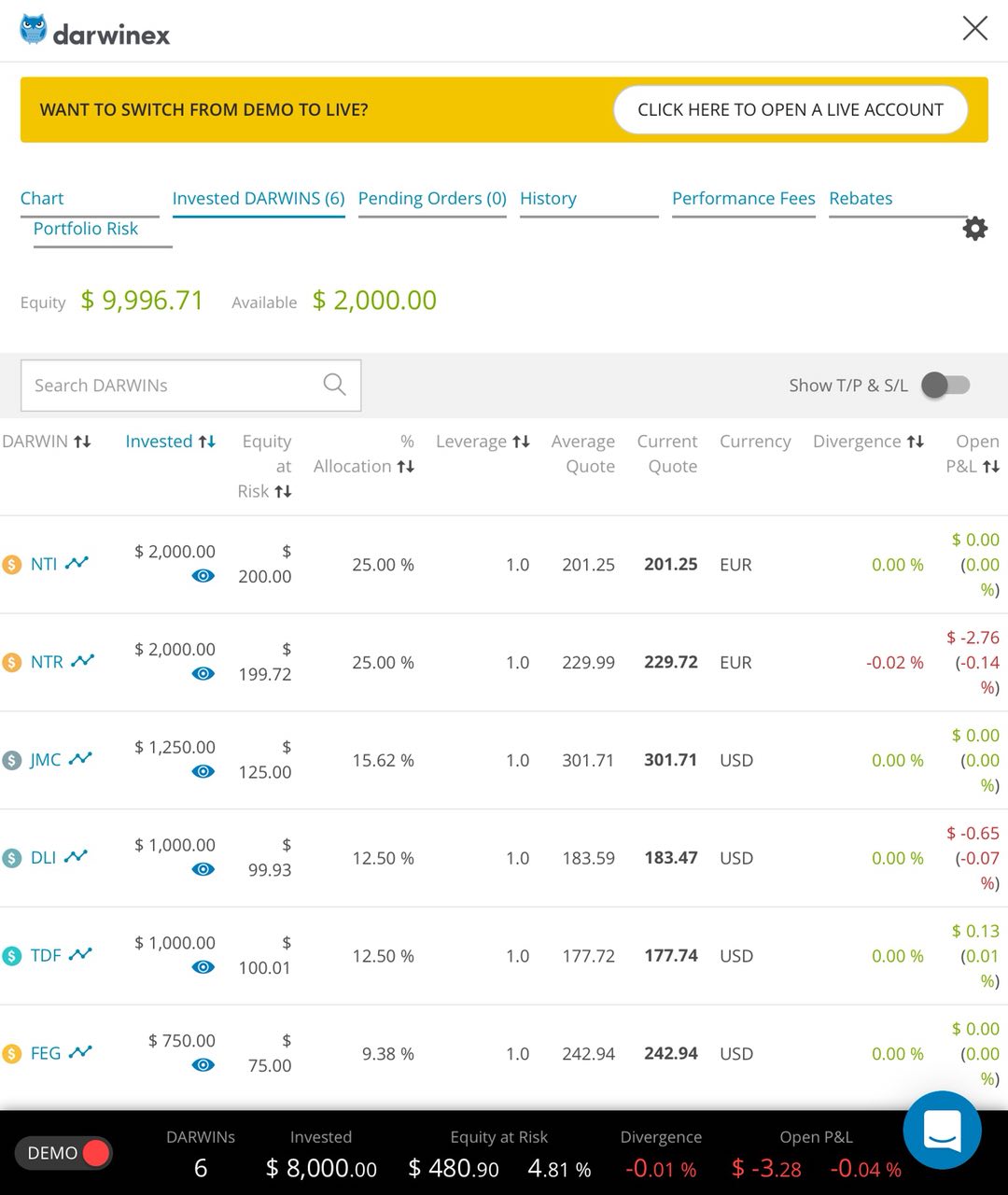Click the NTI orange coin icon
1008x1195 pixels.
pos(11,565)
